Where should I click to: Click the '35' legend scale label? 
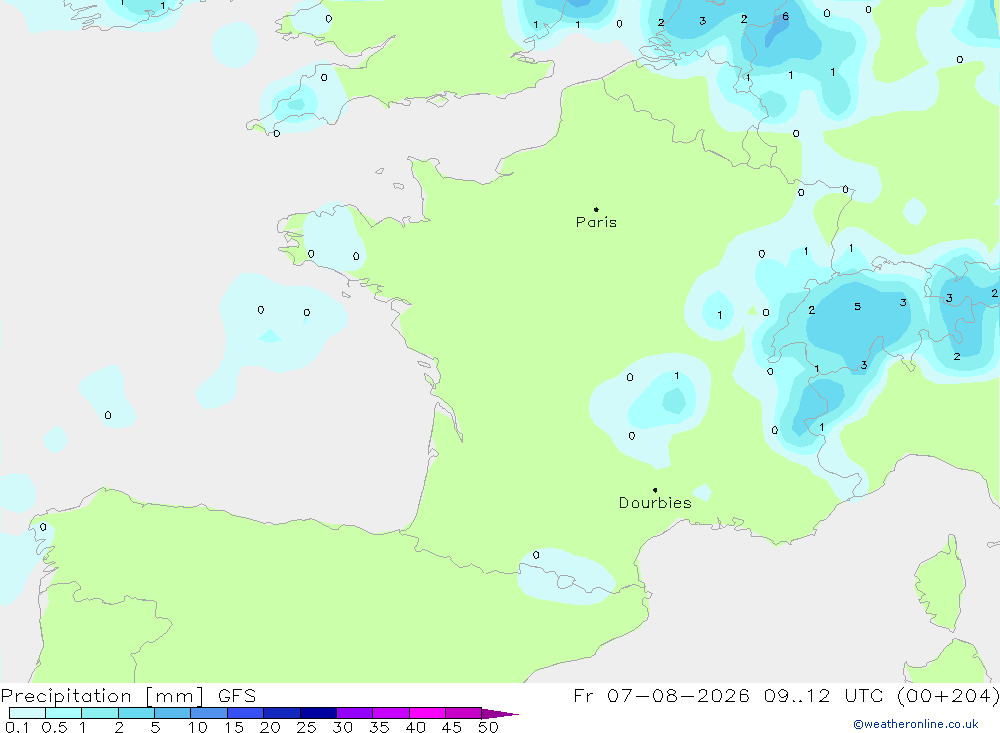tap(379, 727)
